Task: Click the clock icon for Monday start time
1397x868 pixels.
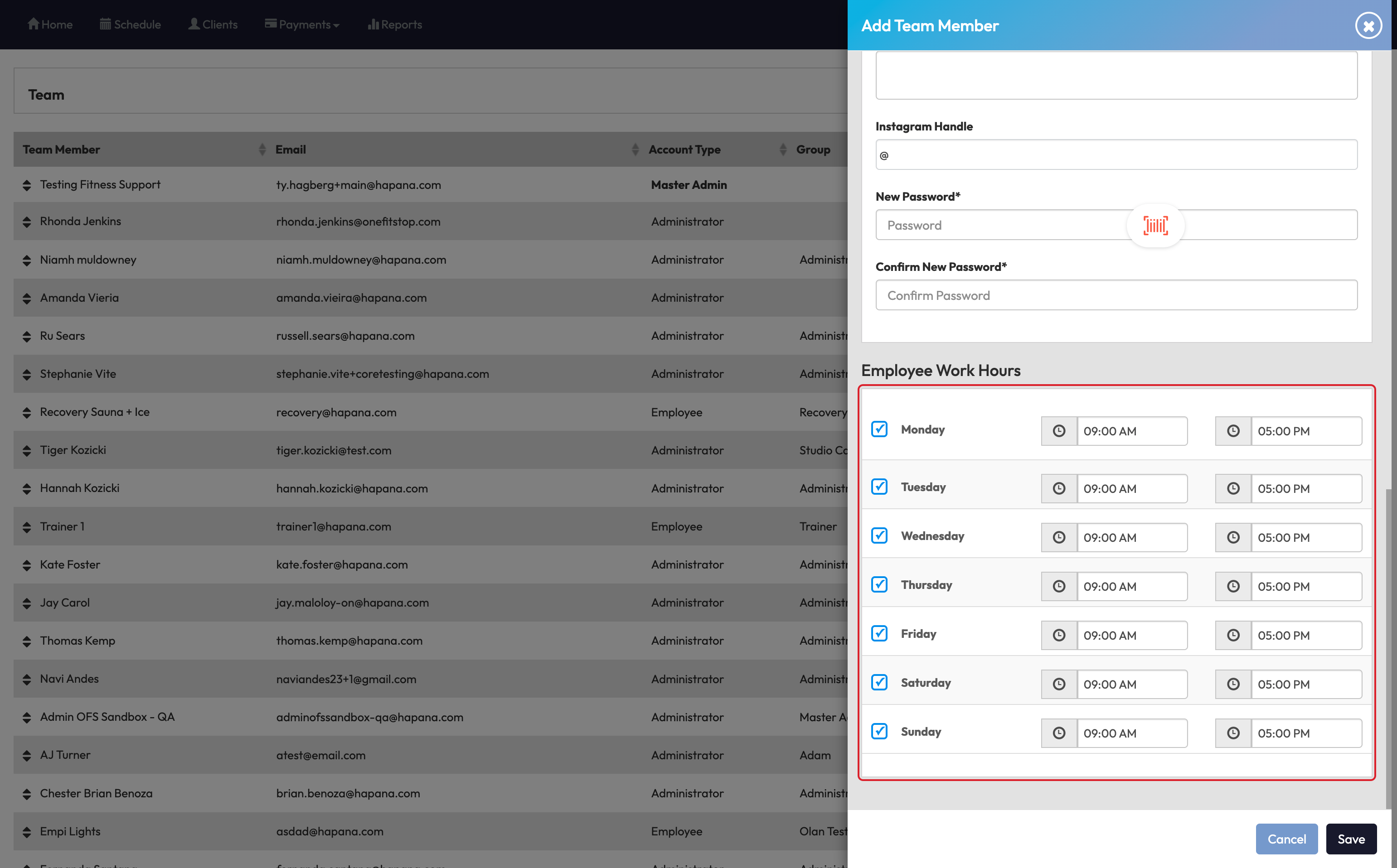Action: coord(1059,431)
